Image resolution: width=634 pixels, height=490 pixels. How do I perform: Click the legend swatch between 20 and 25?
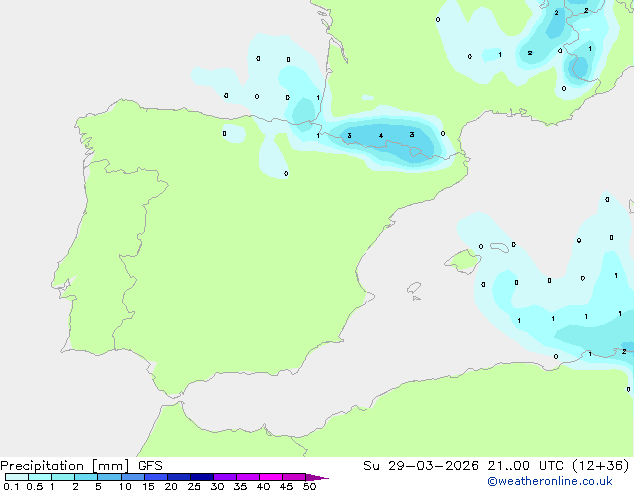coord(179,477)
